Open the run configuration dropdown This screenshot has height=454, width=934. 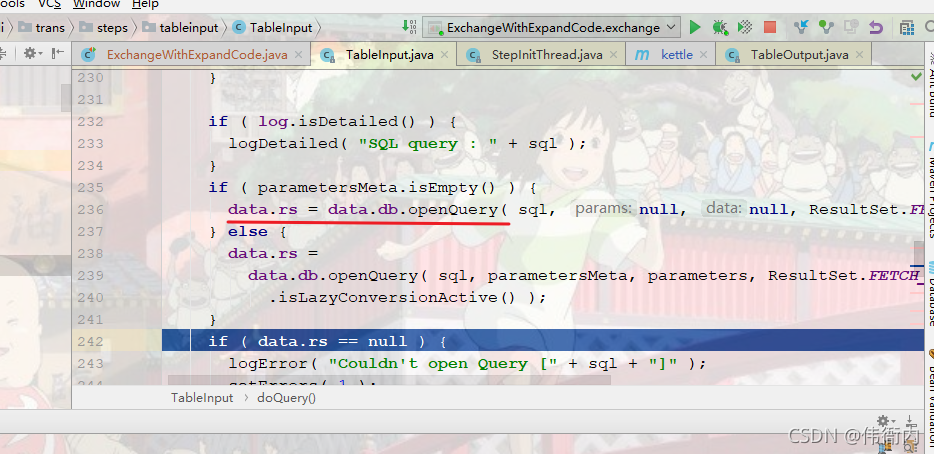(x=553, y=27)
